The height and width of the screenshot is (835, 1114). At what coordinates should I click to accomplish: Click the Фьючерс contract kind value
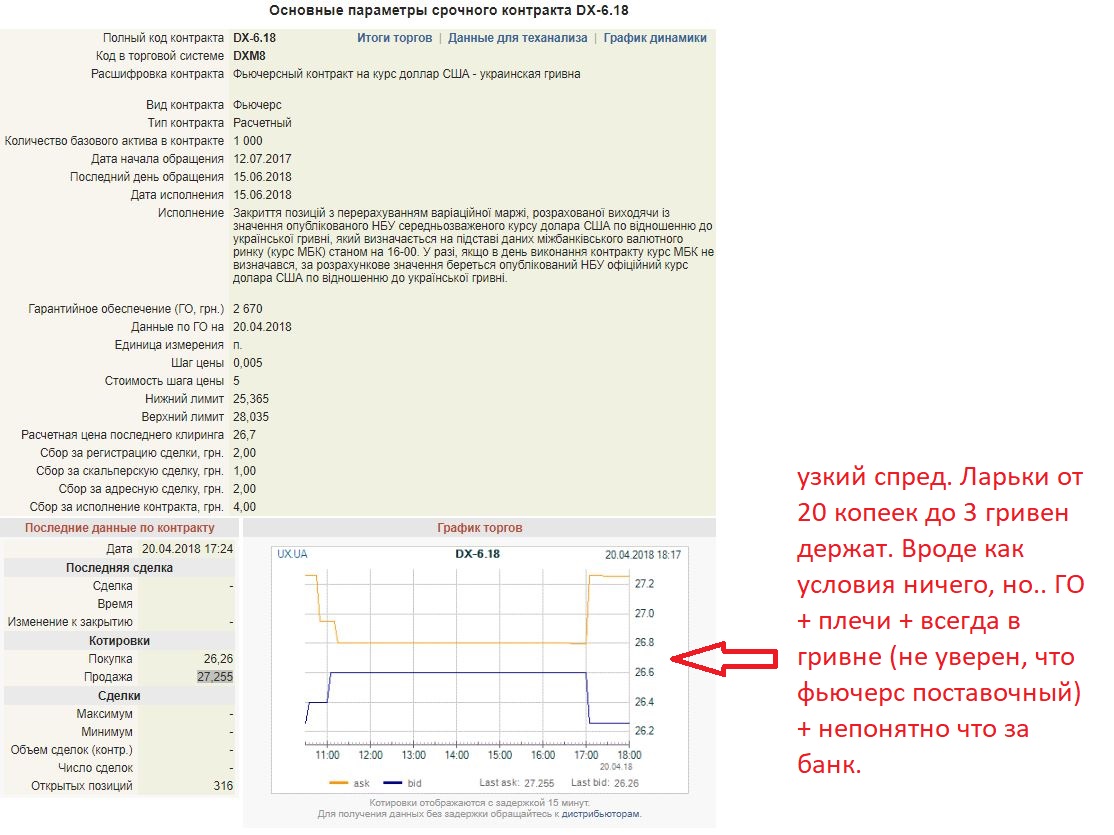257,104
